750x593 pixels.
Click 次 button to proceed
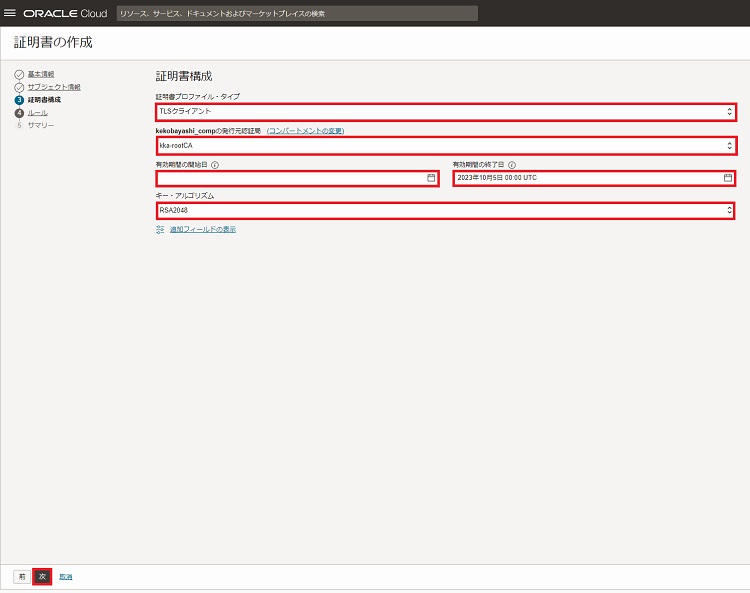coord(42,576)
